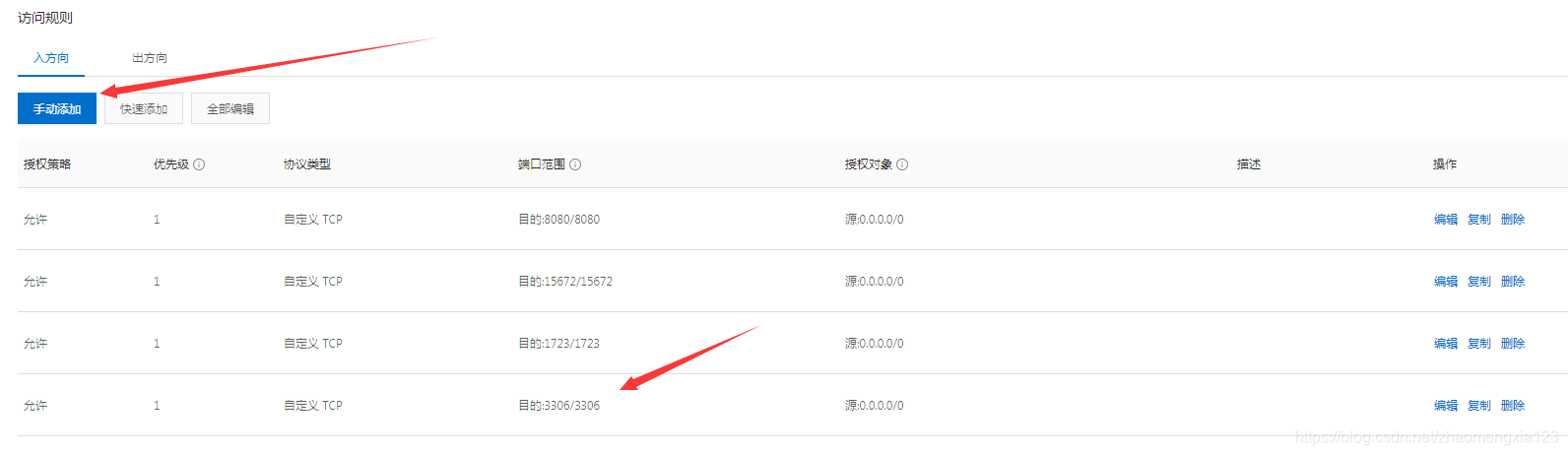
Task: Copy the rule for port 8080/8080
Action: point(1479,220)
